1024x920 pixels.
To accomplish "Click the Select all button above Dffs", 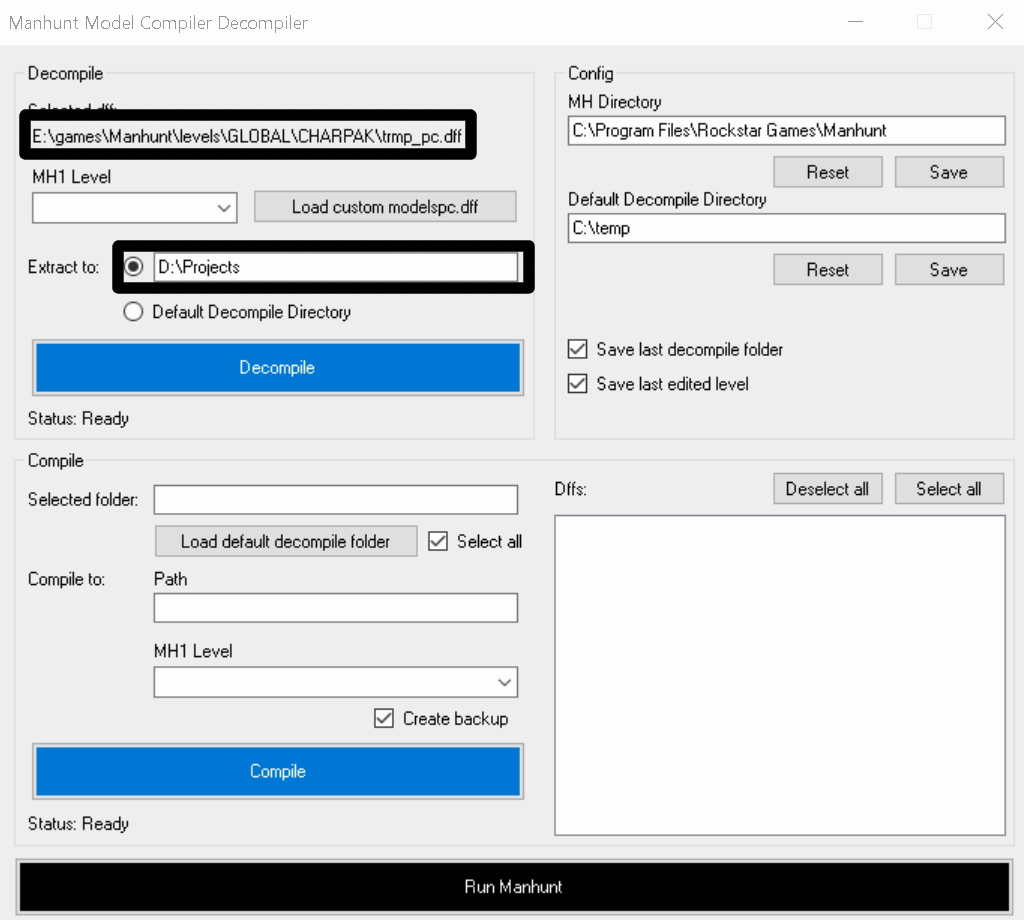I will [949, 488].
